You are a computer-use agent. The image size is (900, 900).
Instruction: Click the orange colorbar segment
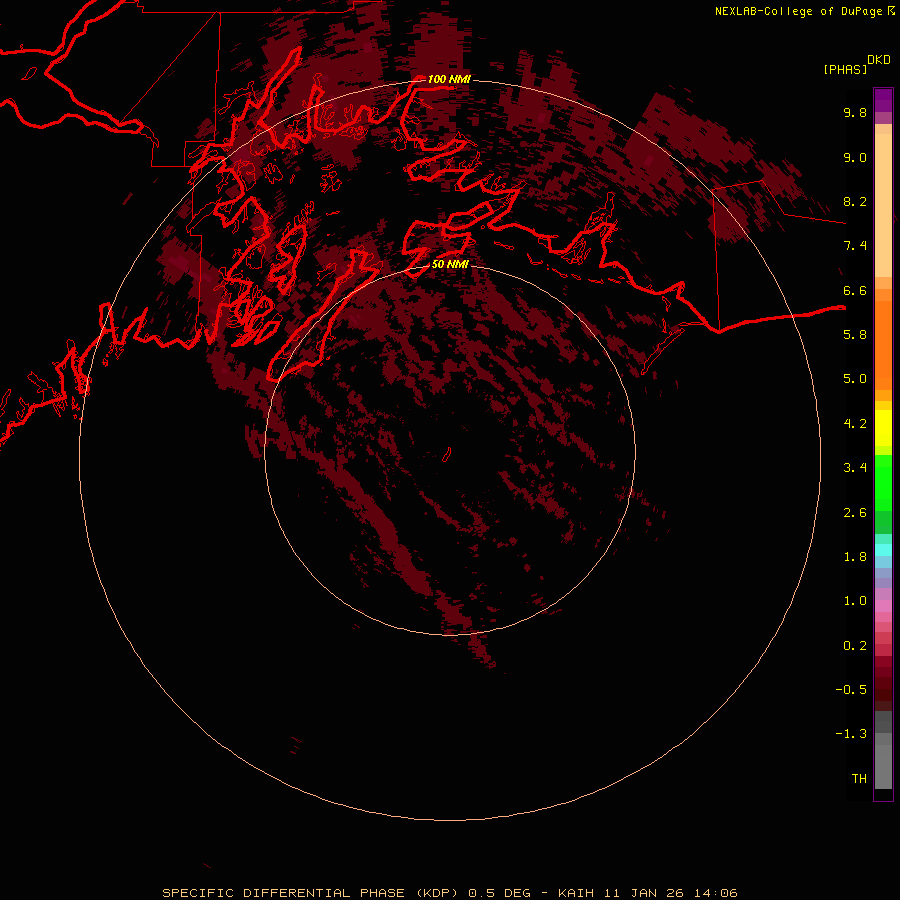883,346
